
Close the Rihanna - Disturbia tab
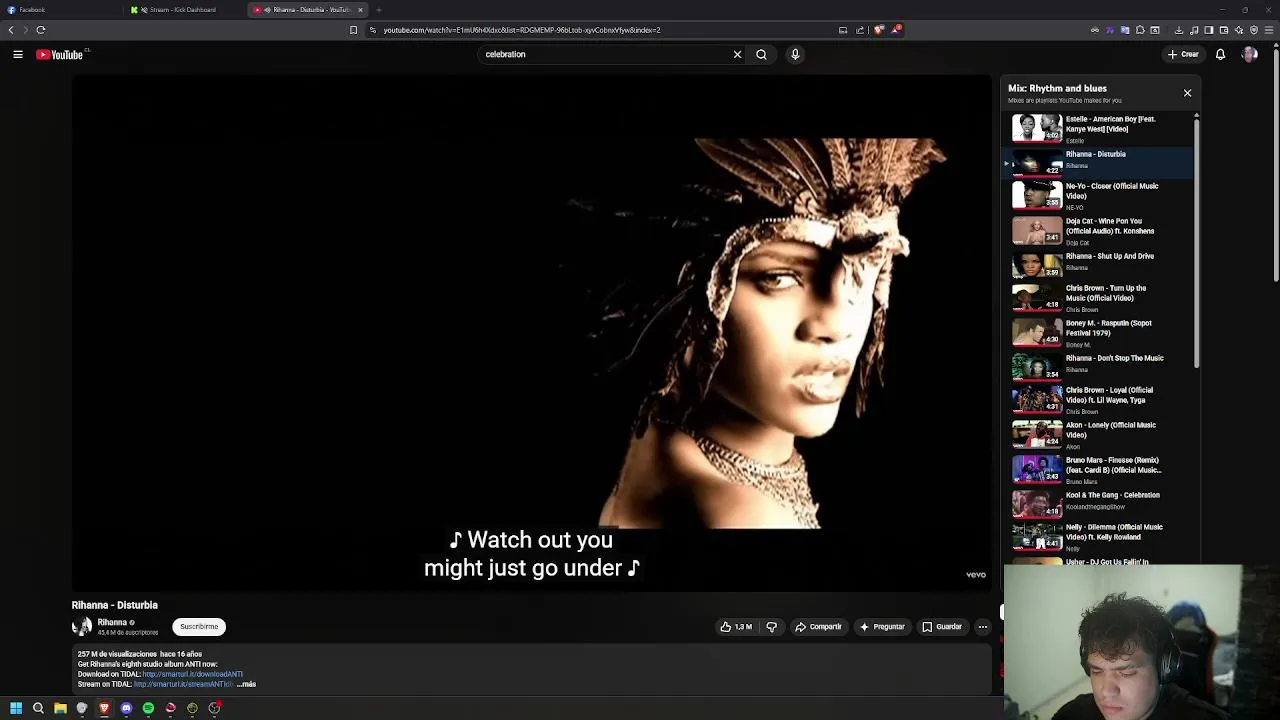(x=361, y=10)
